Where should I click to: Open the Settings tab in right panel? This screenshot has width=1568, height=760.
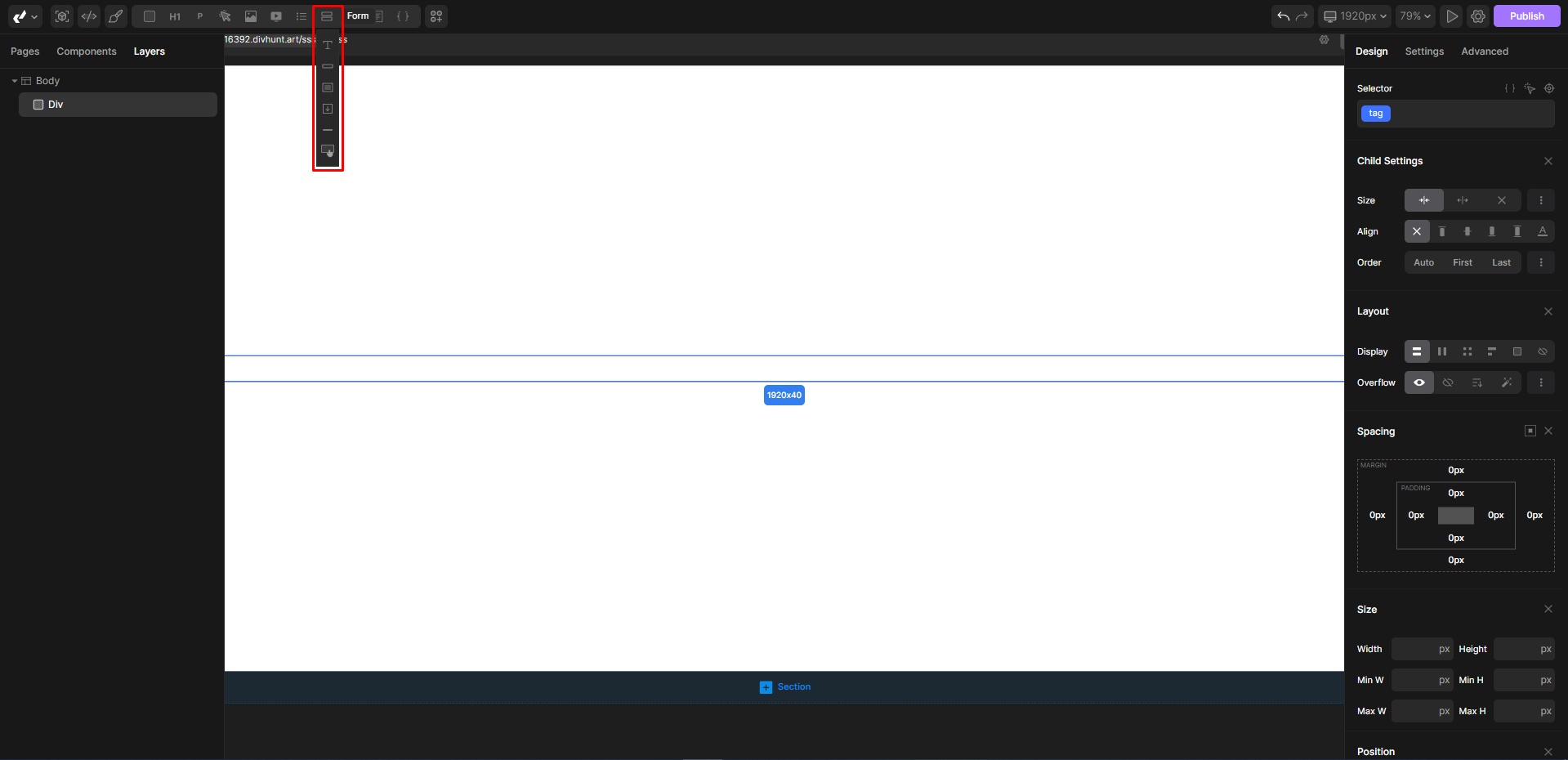click(x=1424, y=51)
